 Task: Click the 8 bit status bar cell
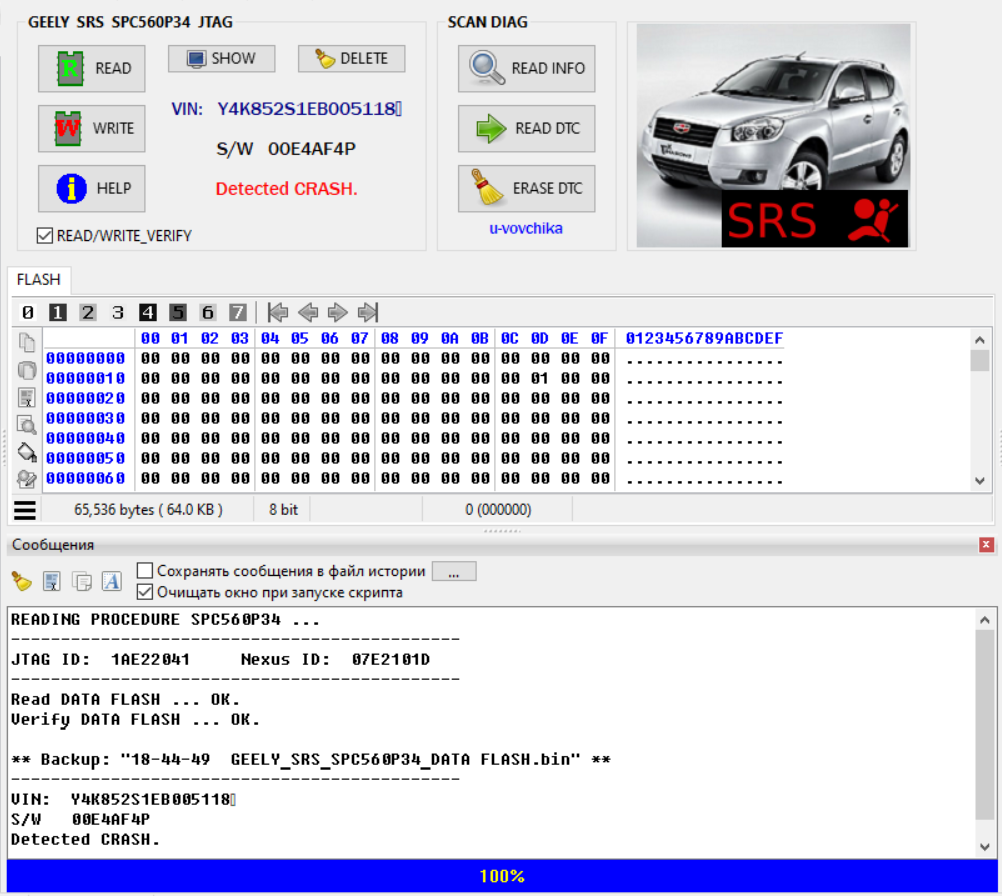[x=283, y=510]
